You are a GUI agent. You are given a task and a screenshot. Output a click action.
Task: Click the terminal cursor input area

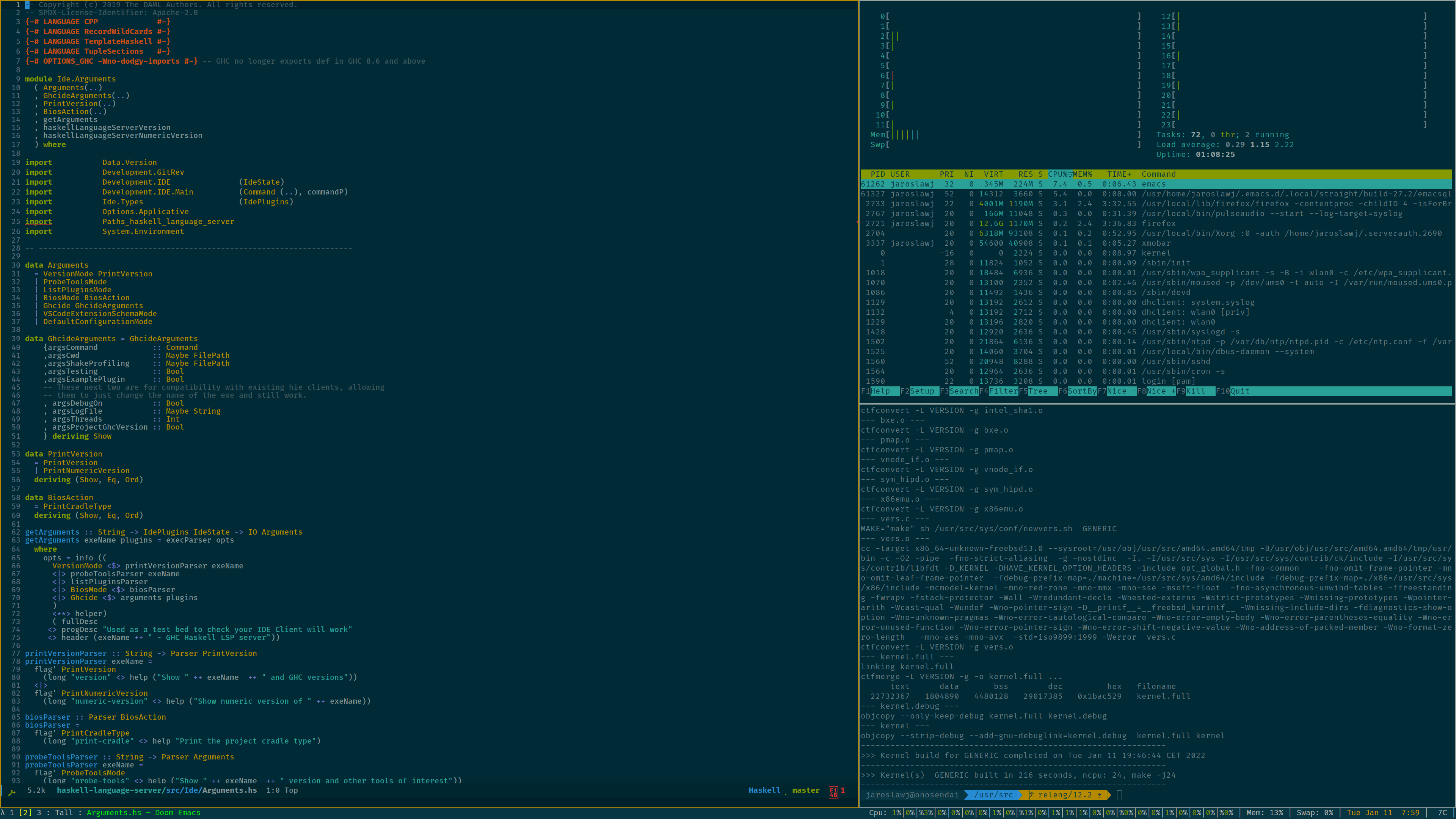click(1119, 795)
